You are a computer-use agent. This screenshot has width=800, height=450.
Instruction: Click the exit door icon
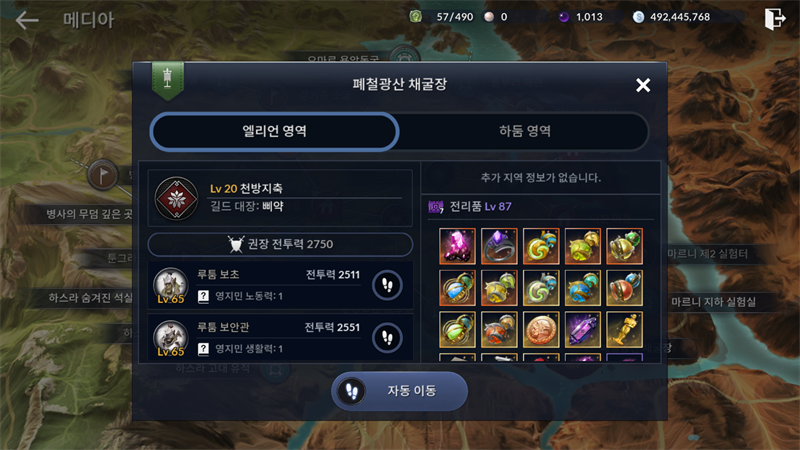click(774, 19)
